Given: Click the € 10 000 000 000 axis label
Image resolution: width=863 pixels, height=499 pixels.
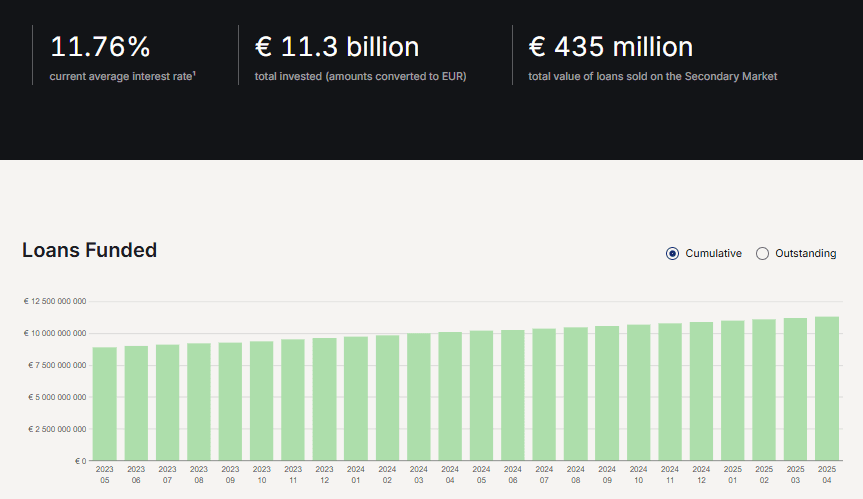Looking at the screenshot, I should tap(55, 333).
